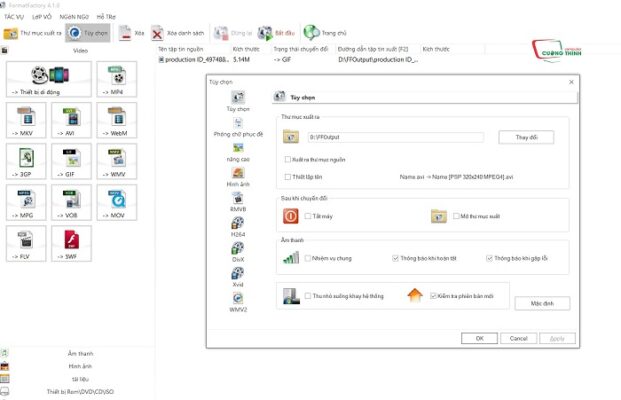This screenshot has height=400, width=621.
Task: Open DivX settings category
Action: point(238,252)
